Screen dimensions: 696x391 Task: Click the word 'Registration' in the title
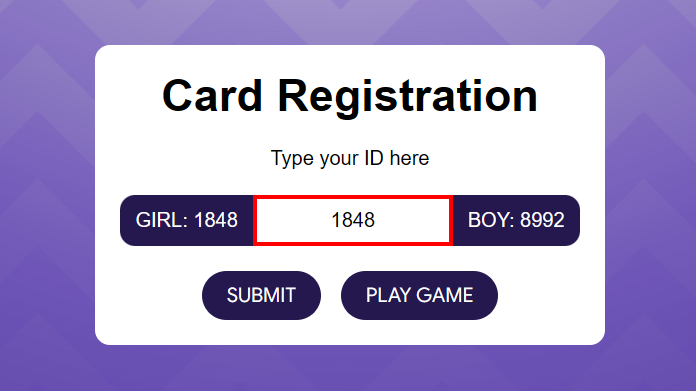[407, 96]
